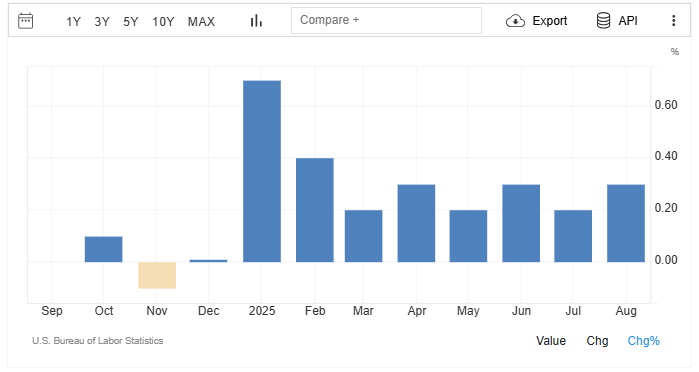This screenshot has width=699, height=372.
Task: Click the U.S. Bureau of Labor Statistics source
Action: pyautogui.click(x=98, y=341)
